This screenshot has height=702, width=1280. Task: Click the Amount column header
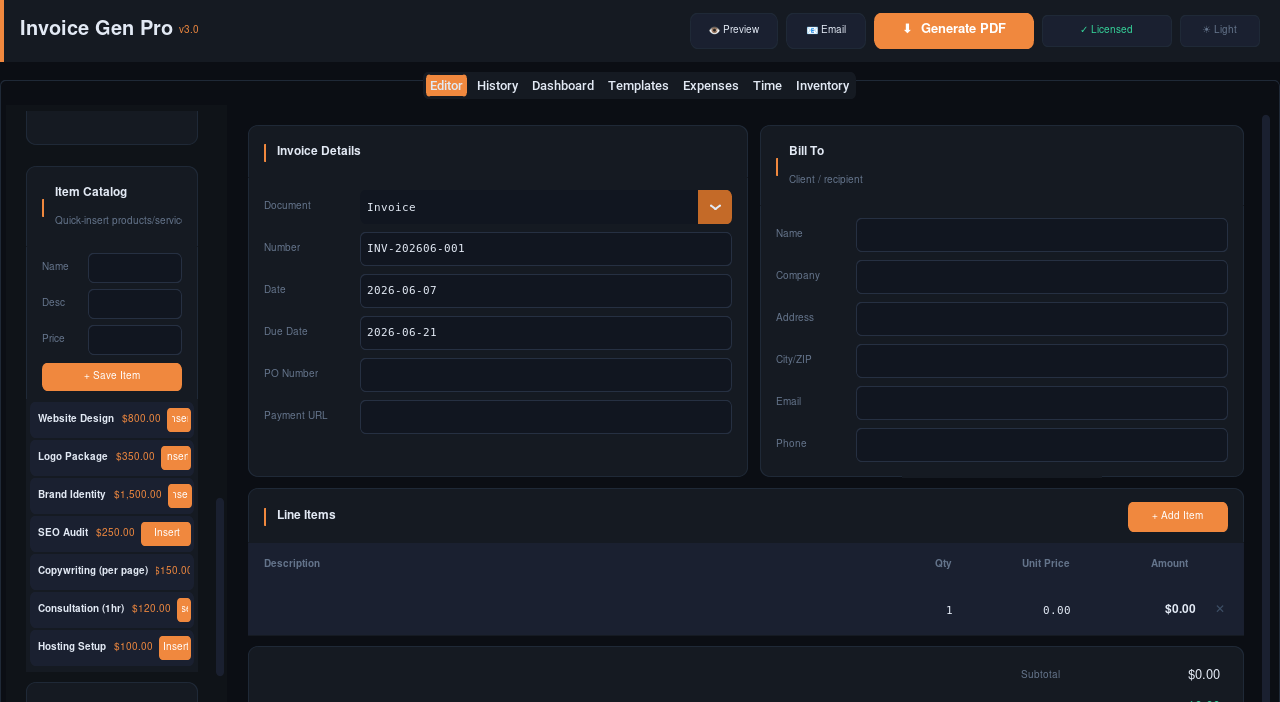1169,564
